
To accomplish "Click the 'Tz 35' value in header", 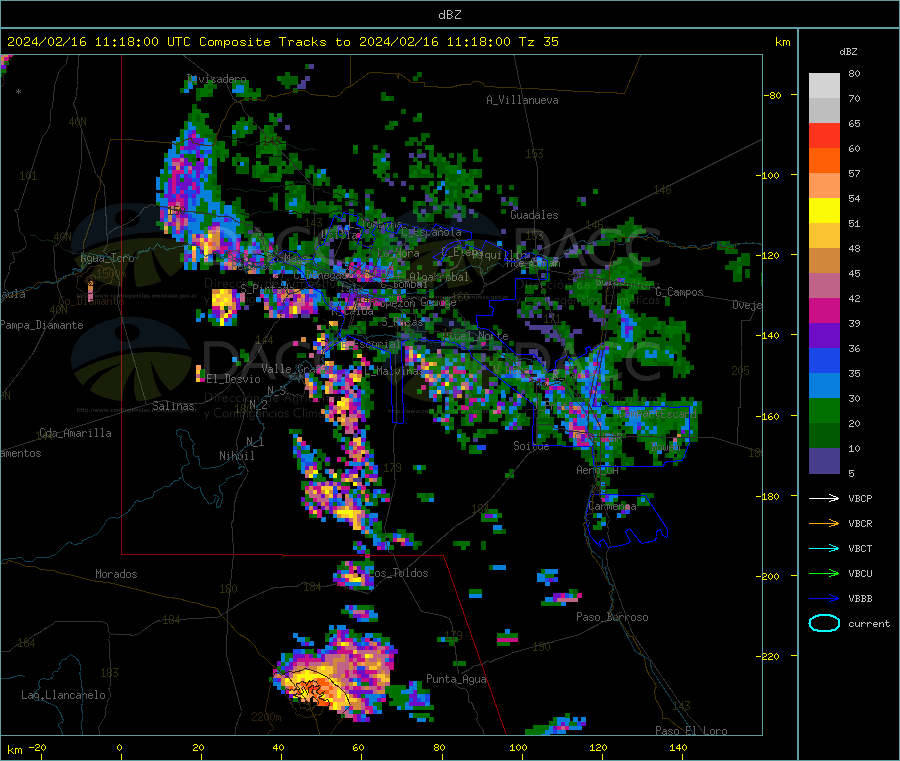I will coord(539,42).
